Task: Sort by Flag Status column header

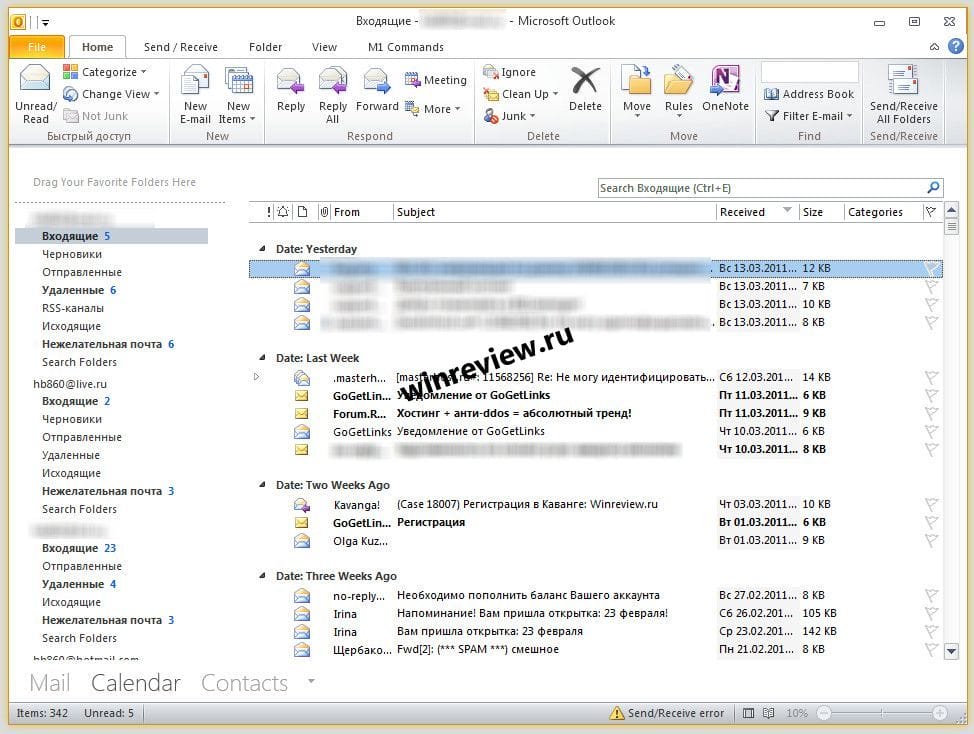Action: [931, 212]
